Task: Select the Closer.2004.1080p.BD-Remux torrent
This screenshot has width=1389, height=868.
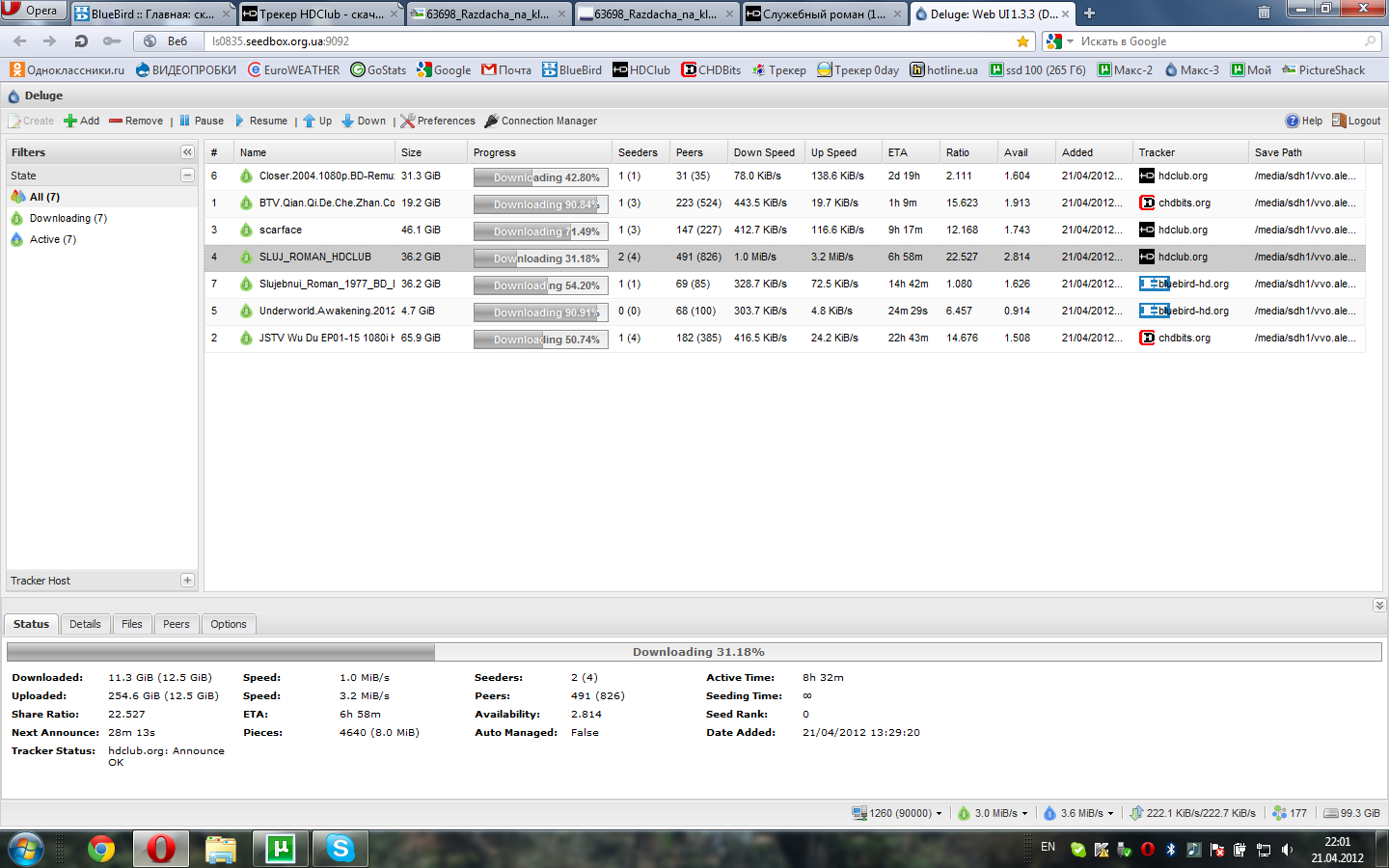Action: coord(785,176)
